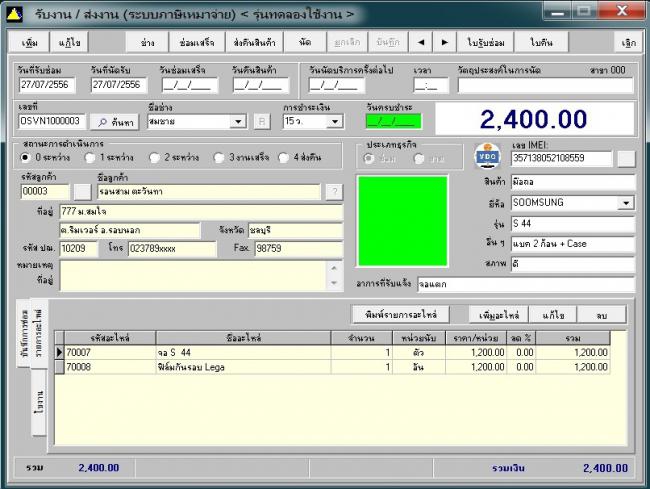Switch to the รายการอะไหล่ vertical tab
Image resolution: width=650 pixels, height=489 pixels.
point(40,334)
